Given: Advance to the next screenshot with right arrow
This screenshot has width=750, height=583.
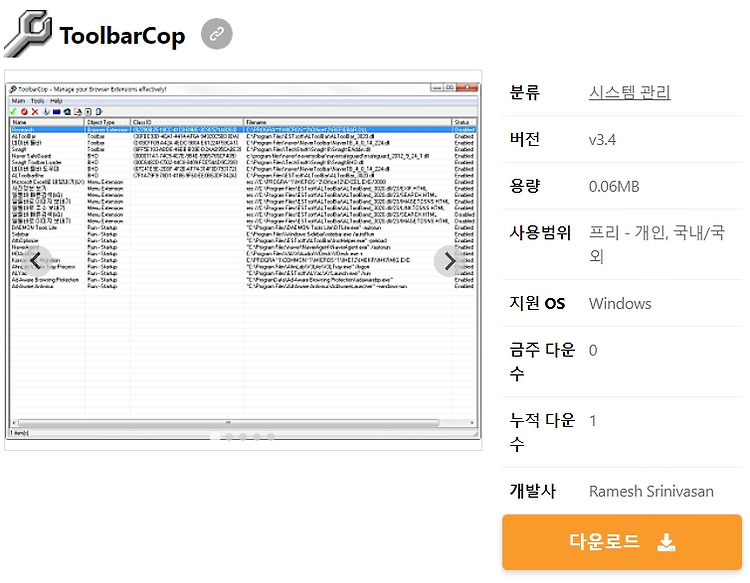Looking at the screenshot, I should [x=449, y=261].
